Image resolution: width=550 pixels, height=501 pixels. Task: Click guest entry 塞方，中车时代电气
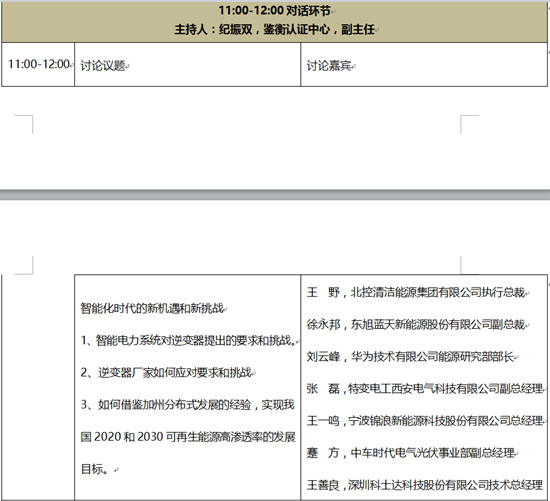[x=411, y=453]
